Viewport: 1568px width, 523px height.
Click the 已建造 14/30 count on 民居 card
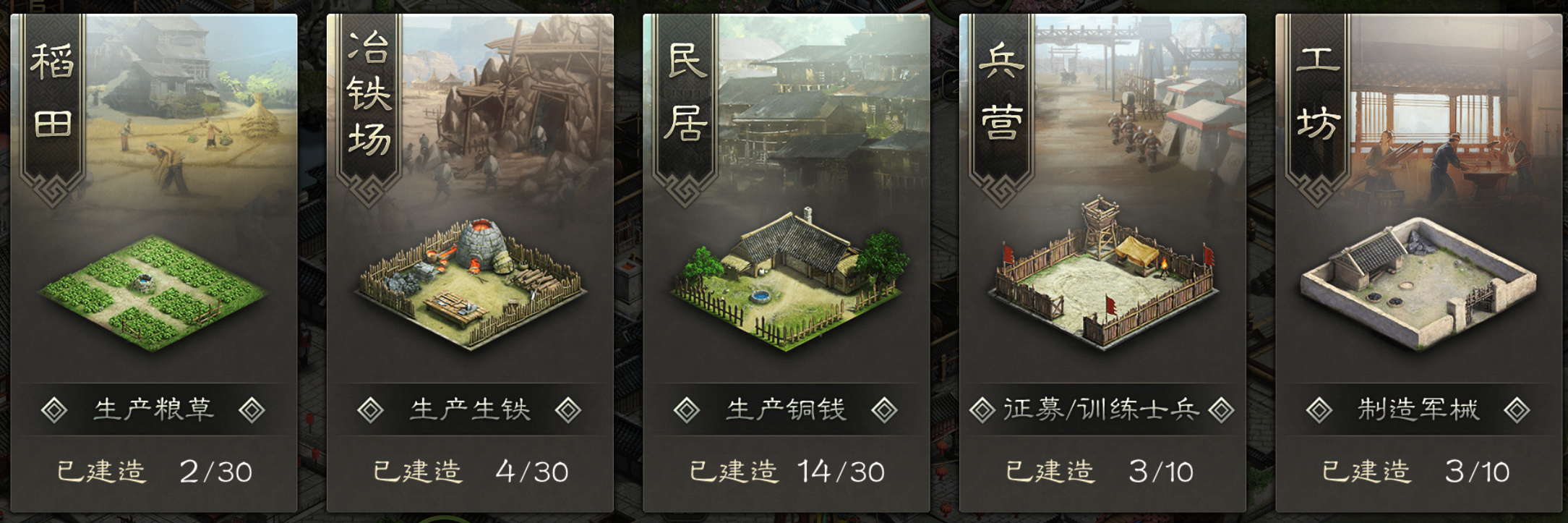click(787, 472)
